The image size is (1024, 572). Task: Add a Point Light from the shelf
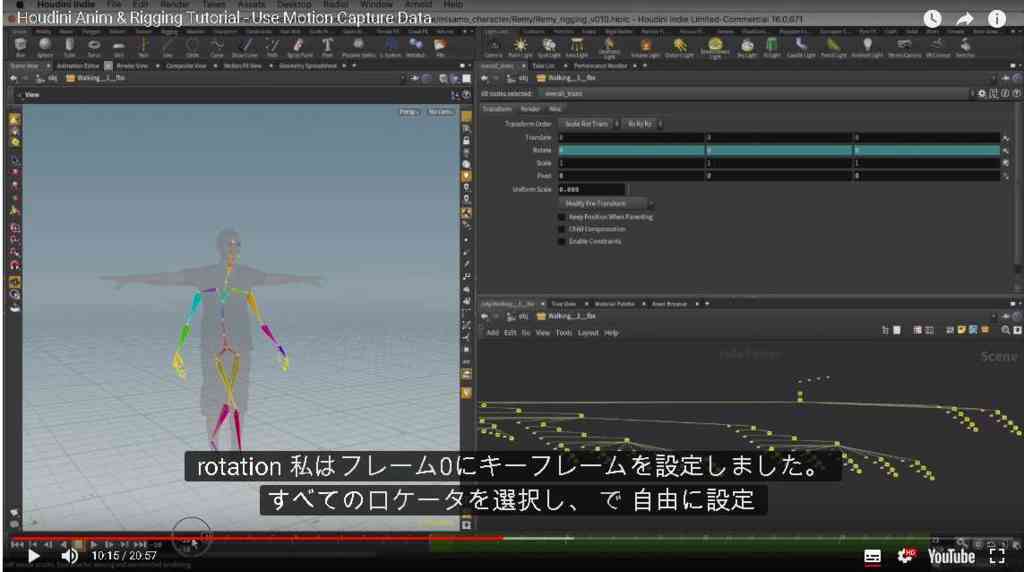click(x=520, y=47)
